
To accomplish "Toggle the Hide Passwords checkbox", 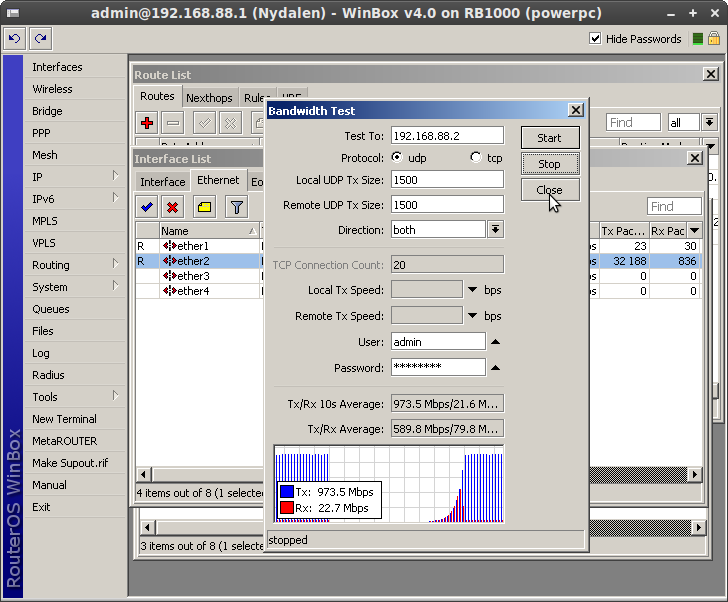I will tap(595, 39).
